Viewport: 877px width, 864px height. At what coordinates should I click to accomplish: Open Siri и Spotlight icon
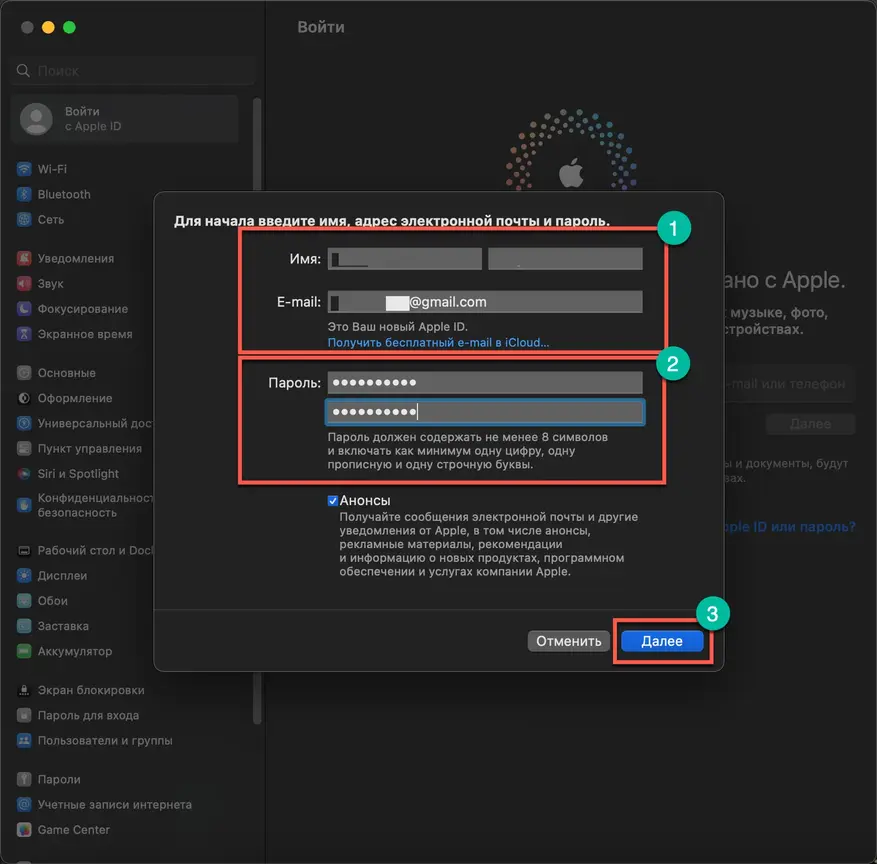(x=24, y=474)
